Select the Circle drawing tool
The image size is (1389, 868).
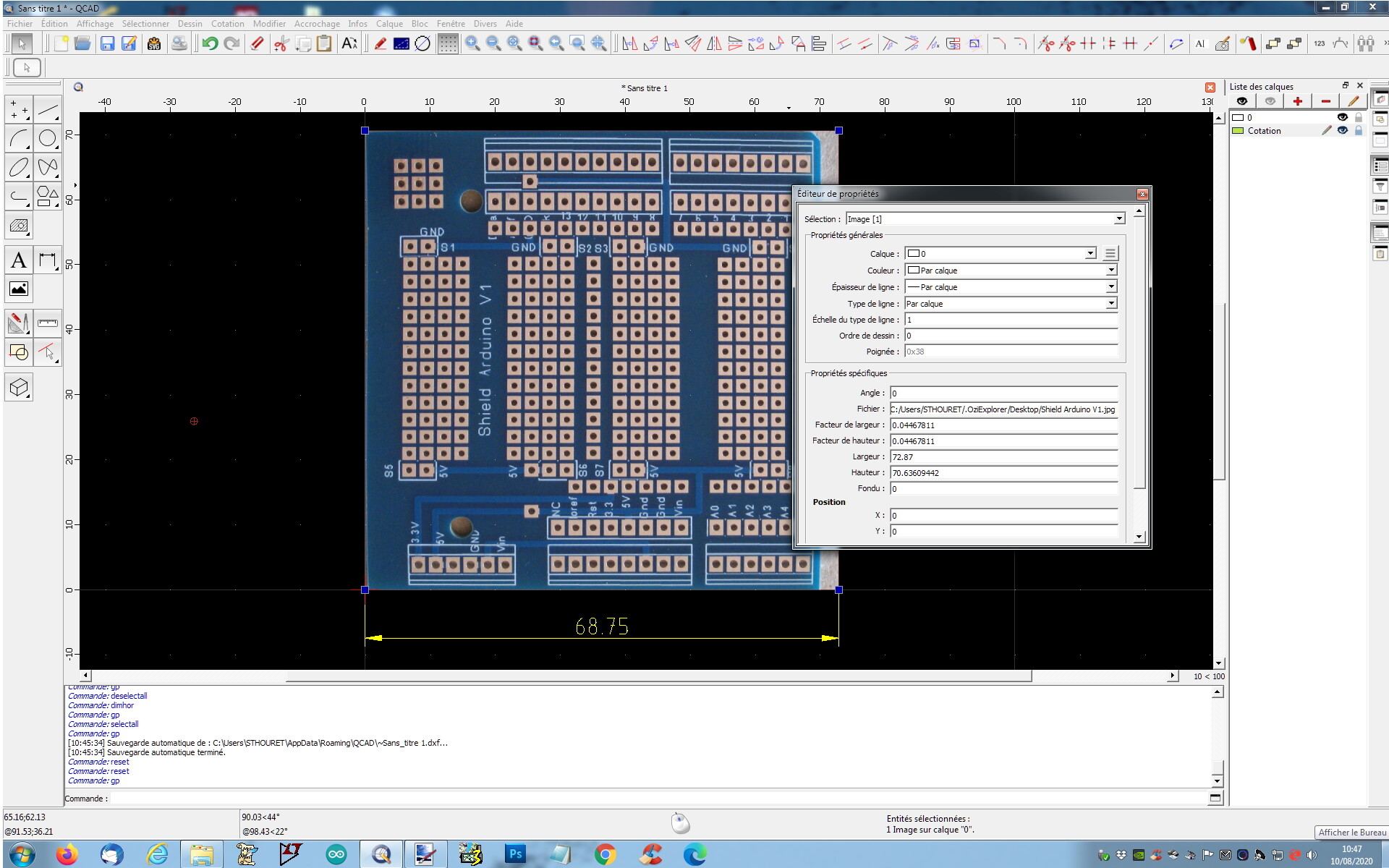(x=48, y=138)
